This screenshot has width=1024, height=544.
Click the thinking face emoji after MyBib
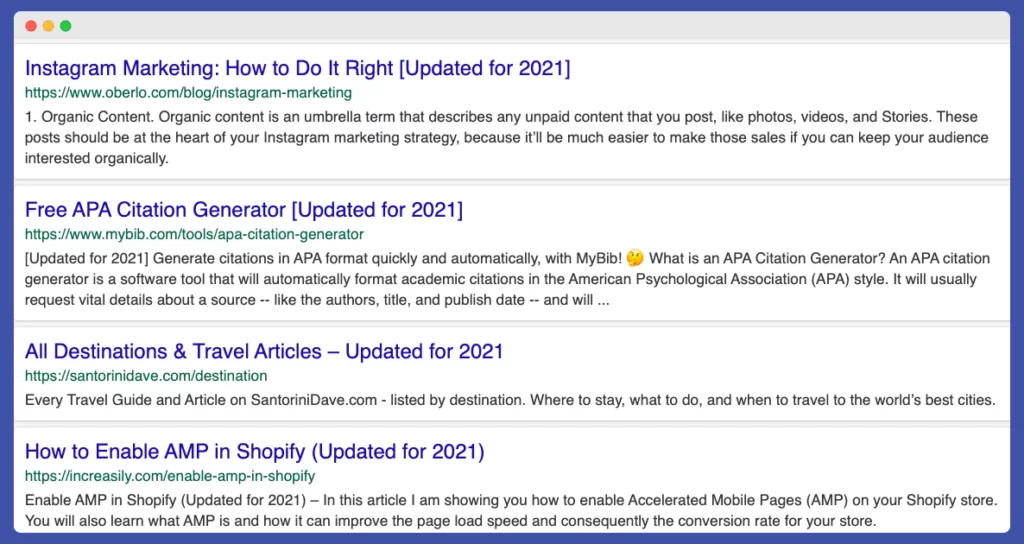pyautogui.click(x=635, y=258)
